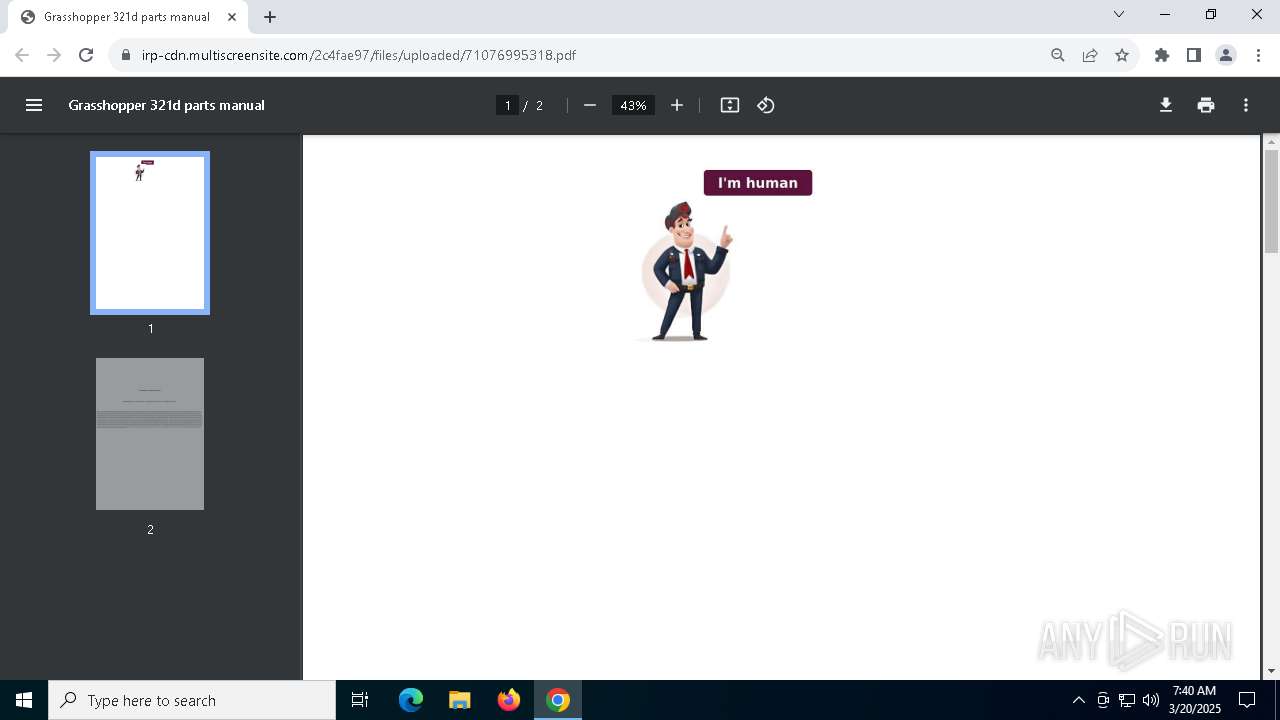The image size is (1280, 720).
Task: Share this page icon in address bar
Action: (x=1090, y=55)
